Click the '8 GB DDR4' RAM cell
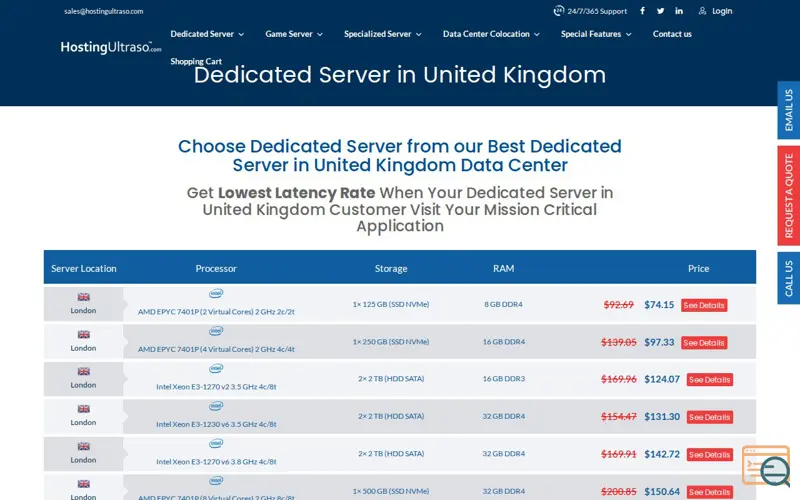800x500 pixels. 504,305
